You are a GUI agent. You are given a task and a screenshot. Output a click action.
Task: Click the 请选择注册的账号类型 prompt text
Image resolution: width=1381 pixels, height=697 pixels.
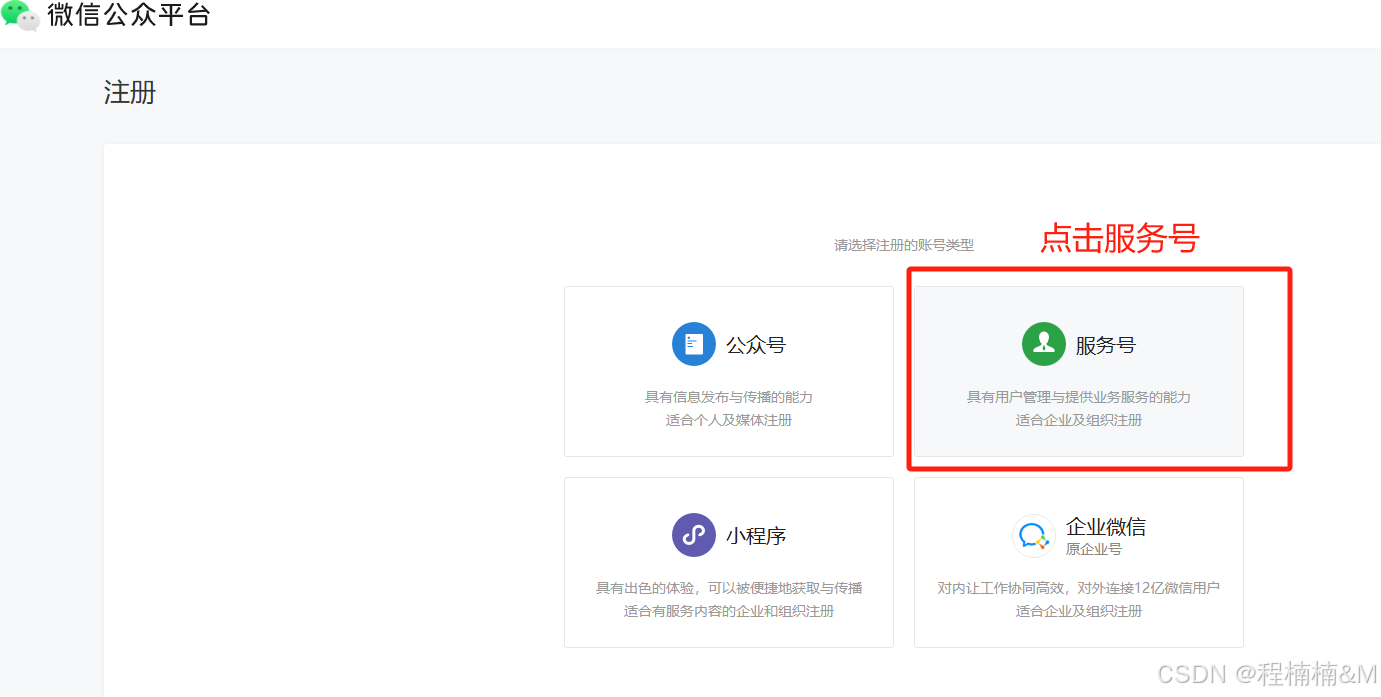coord(904,245)
